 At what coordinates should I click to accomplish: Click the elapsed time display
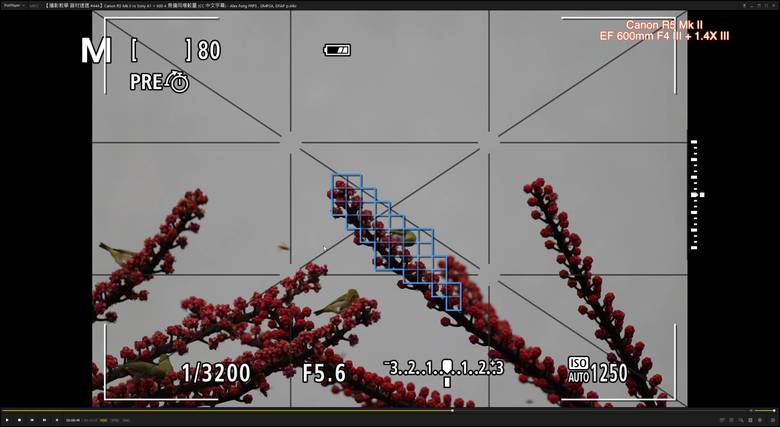coord(73,420)
